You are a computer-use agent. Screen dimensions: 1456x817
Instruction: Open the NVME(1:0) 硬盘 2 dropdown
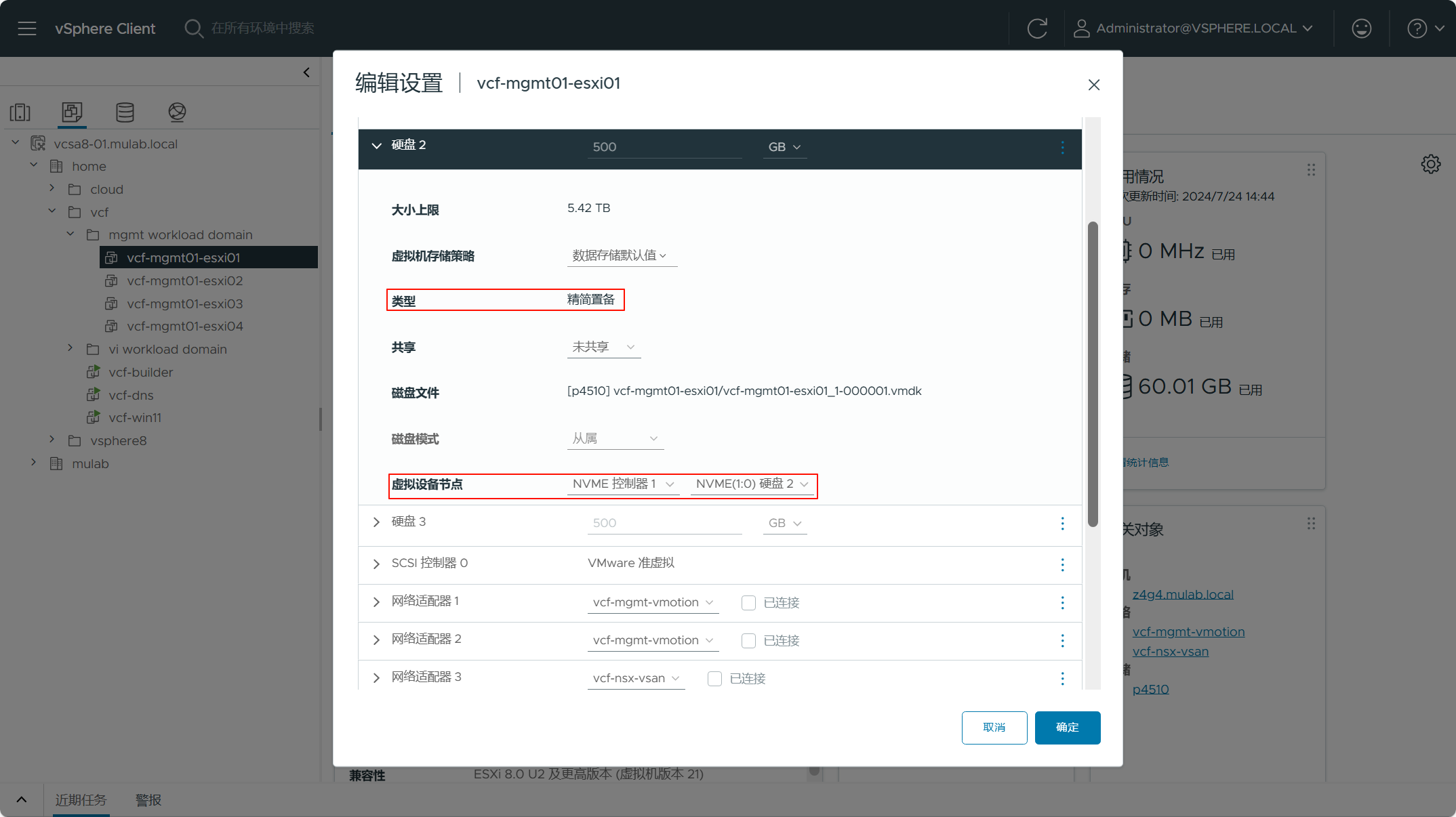pos(752,484)
